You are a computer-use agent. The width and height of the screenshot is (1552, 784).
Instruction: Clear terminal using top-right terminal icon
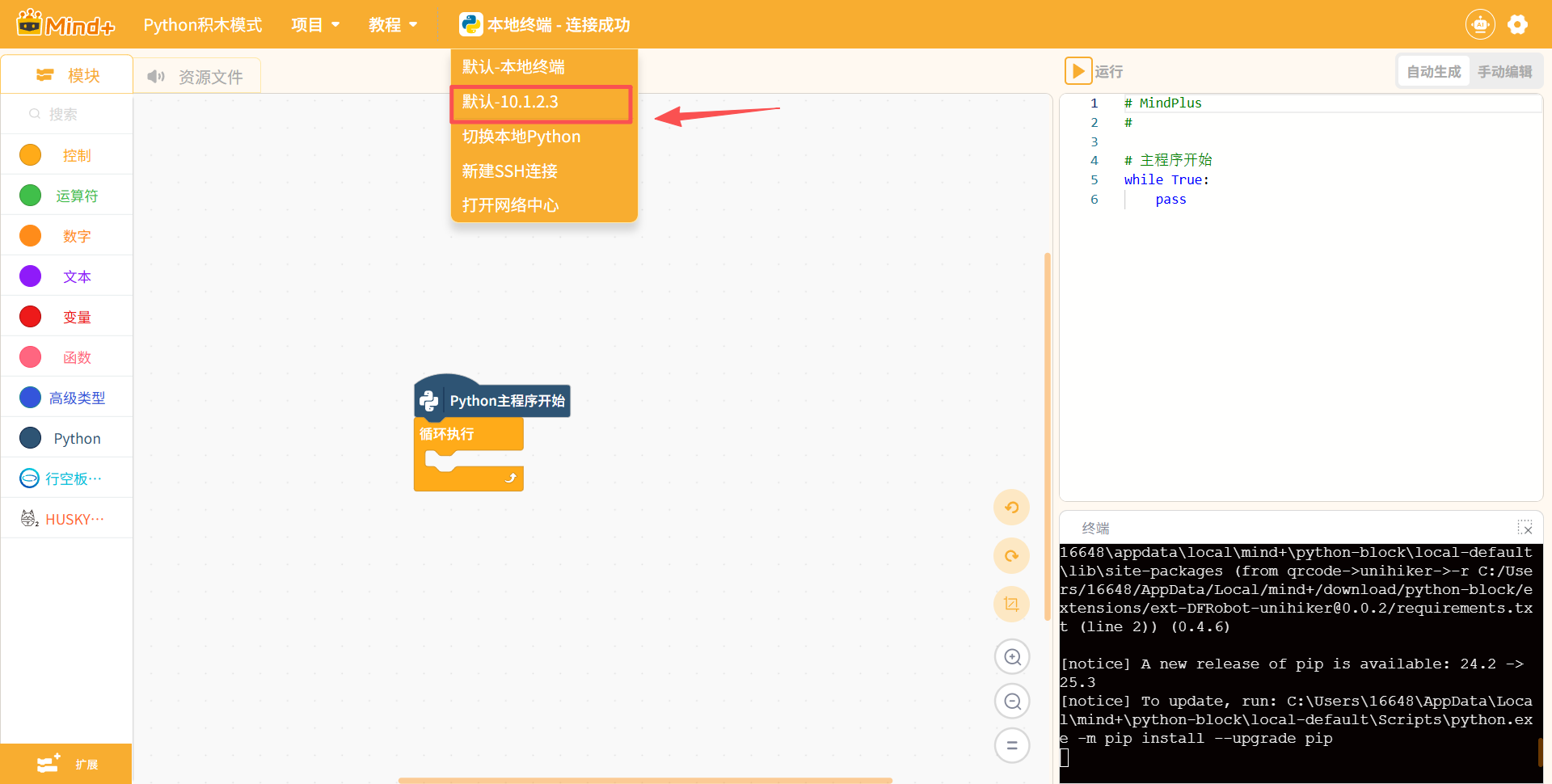point(1525,528)
